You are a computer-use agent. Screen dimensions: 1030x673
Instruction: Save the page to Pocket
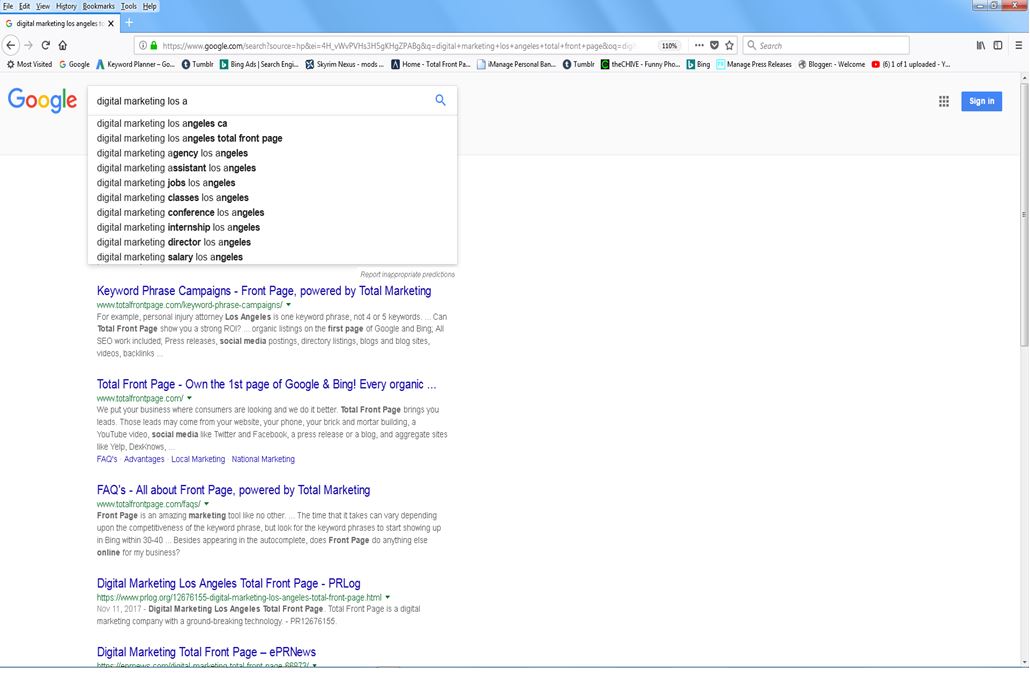(714, 45)
